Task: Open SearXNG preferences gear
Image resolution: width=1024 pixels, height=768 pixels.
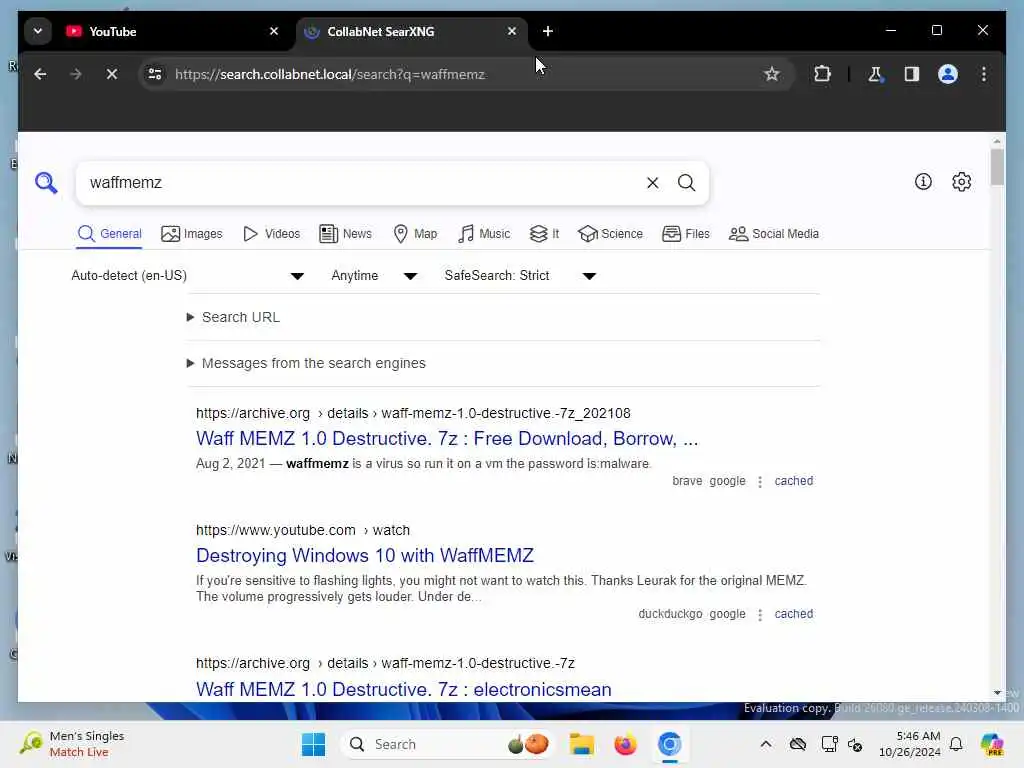Action: 961,182
